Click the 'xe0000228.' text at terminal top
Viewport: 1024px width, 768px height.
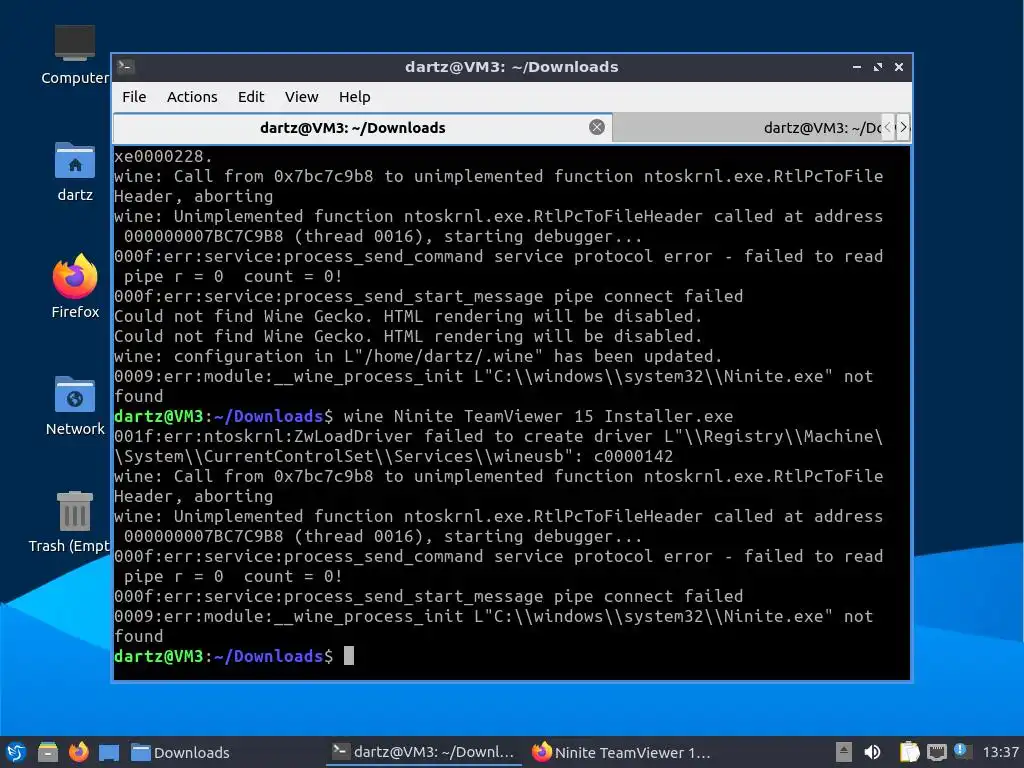tap(163, 156)
